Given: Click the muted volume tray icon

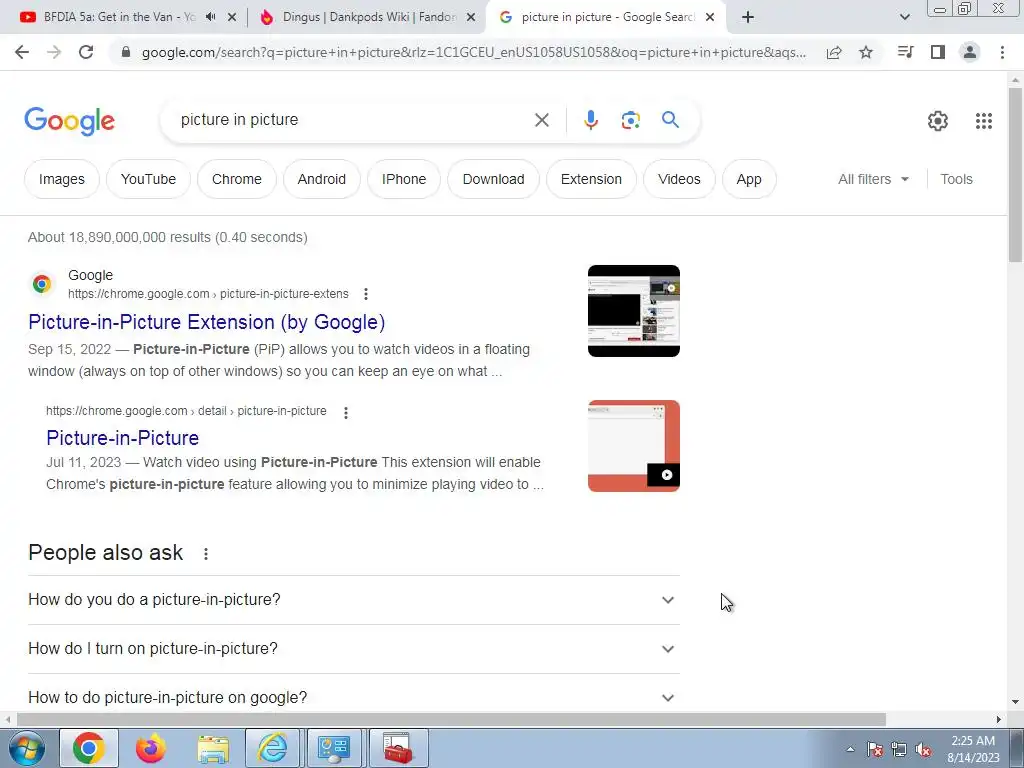Looking at the screenshot, I should click(x=923, y=750).
